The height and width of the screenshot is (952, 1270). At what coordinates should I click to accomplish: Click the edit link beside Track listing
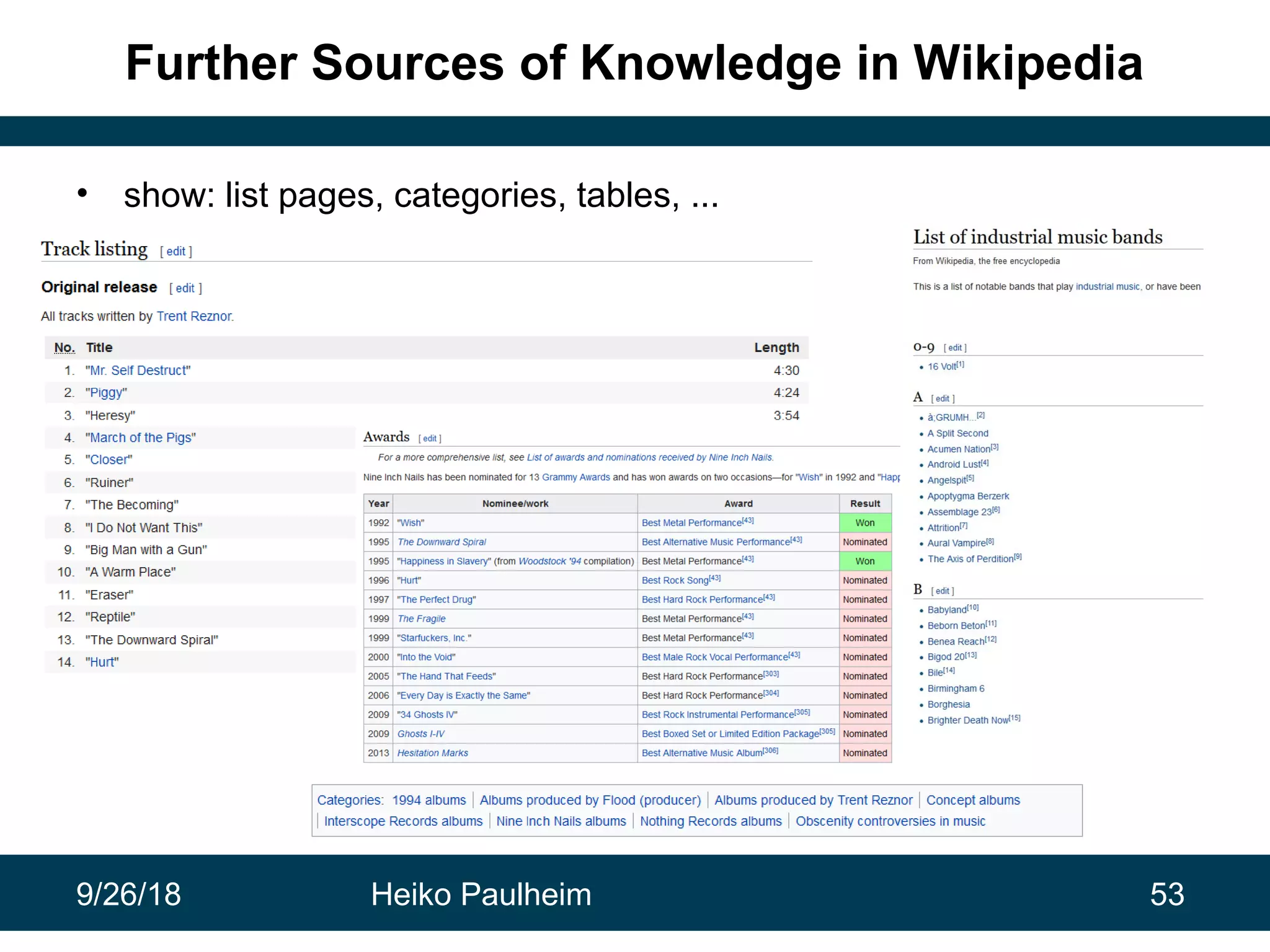[175, 252]
